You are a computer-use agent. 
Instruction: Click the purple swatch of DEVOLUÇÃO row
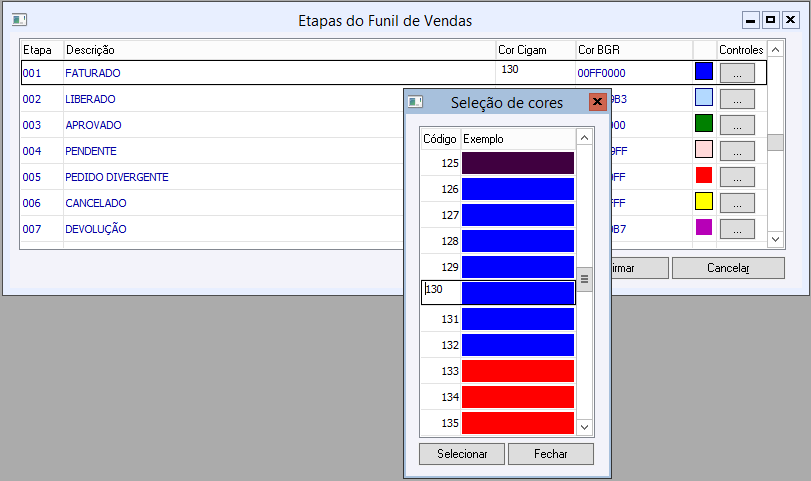tap(704, 227)
